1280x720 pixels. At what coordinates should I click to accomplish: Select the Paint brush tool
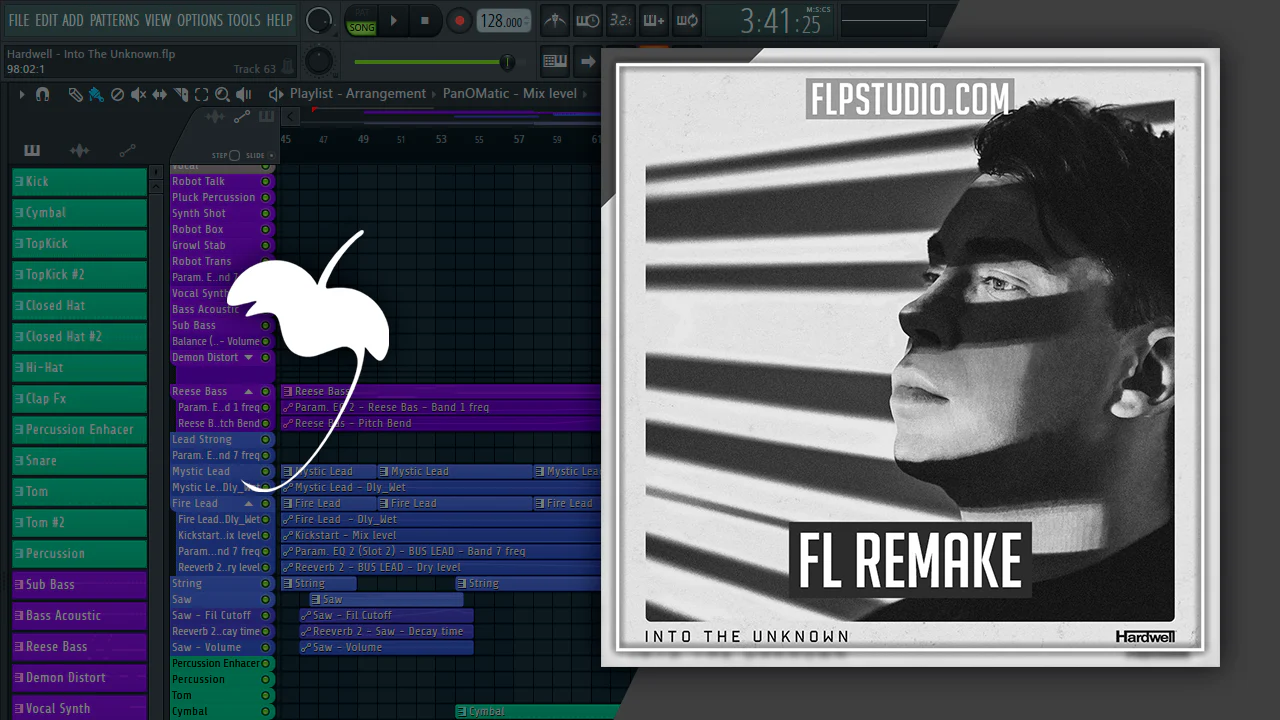(x=96, y=94)
